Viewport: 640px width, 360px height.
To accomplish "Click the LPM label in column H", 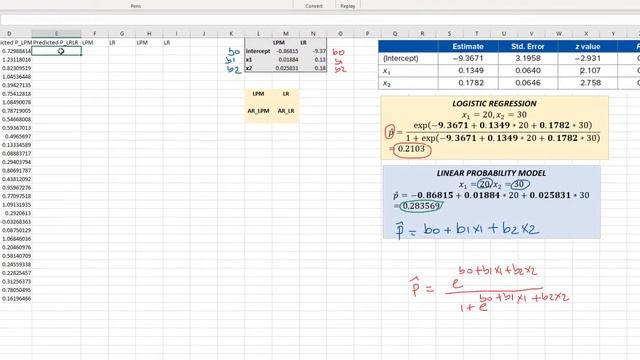I will click(x=142, y=42).
